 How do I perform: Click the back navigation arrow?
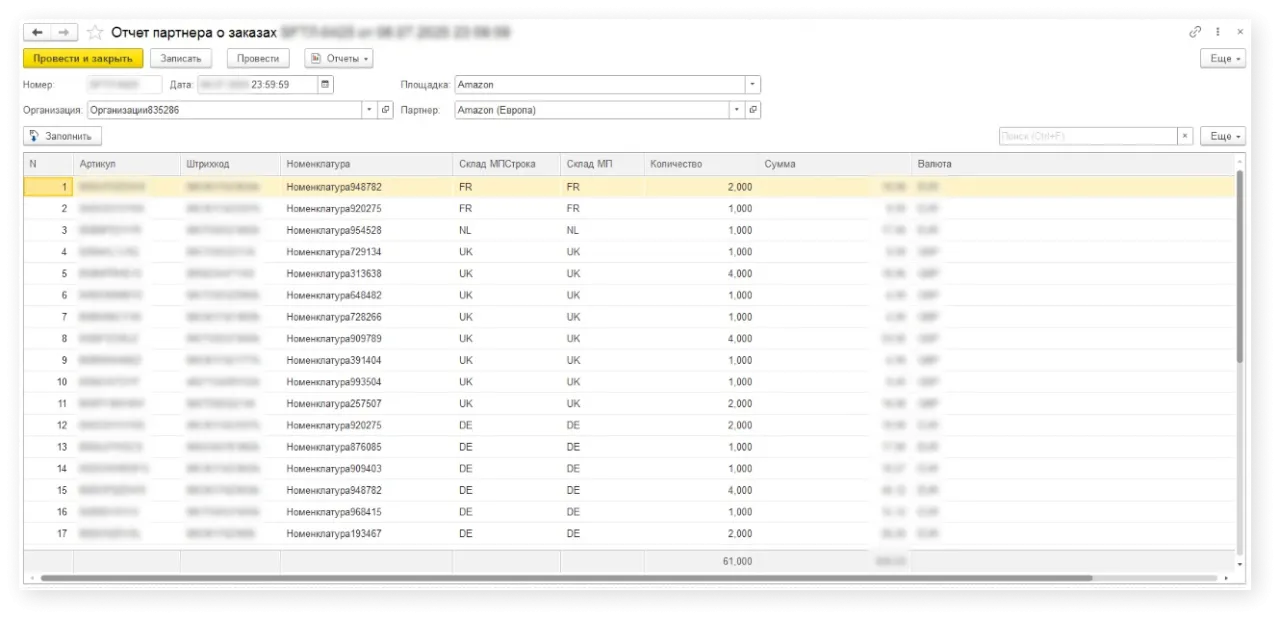tap(35, 31)
